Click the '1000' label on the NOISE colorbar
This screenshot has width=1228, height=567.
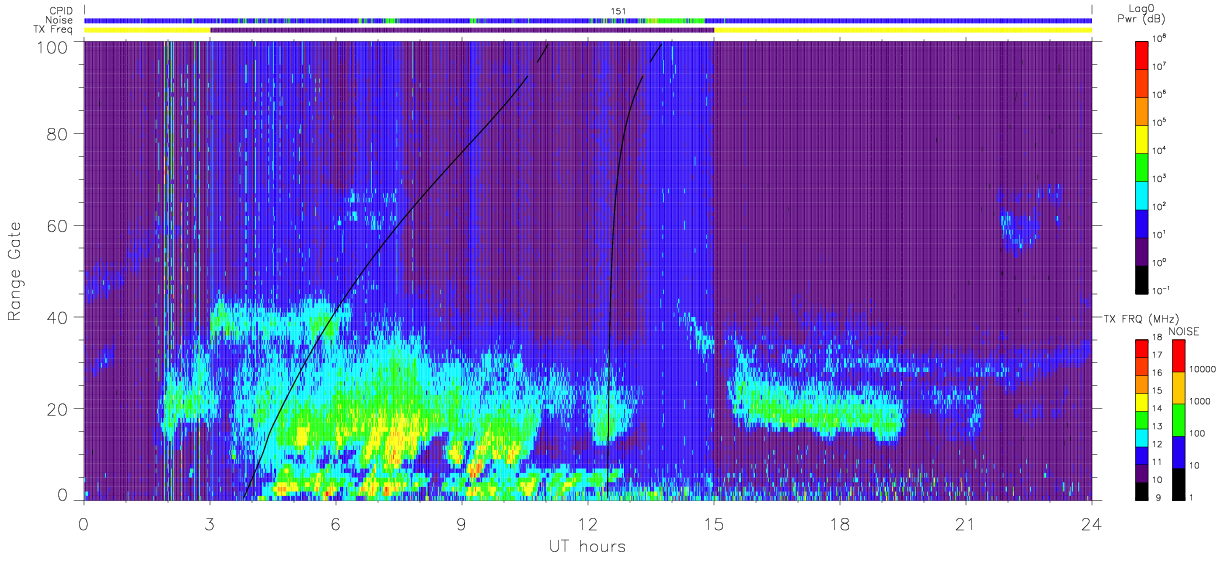click(1201, 402)
